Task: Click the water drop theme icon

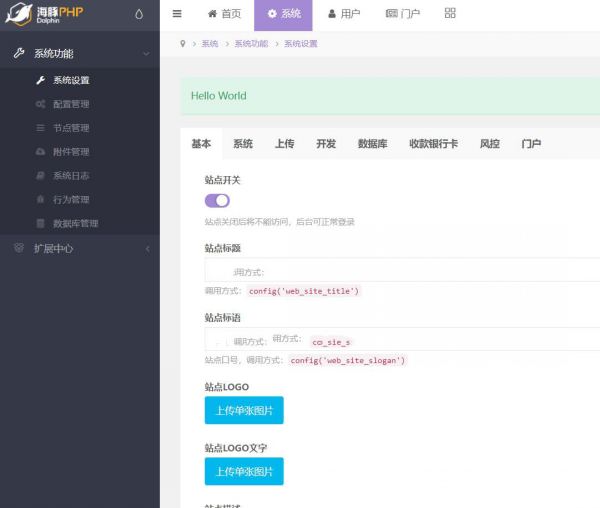Action: (x=138, y=15)
